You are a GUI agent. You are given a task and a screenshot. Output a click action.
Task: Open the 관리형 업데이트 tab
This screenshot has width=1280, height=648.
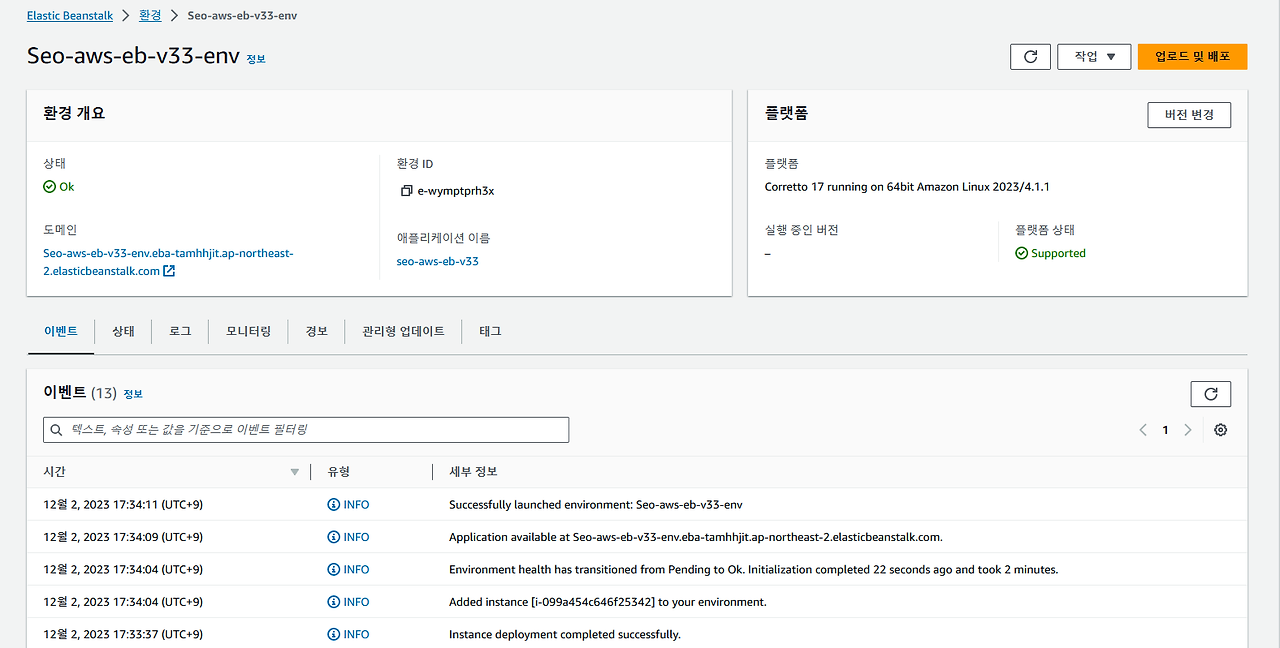tap(403, 331)
